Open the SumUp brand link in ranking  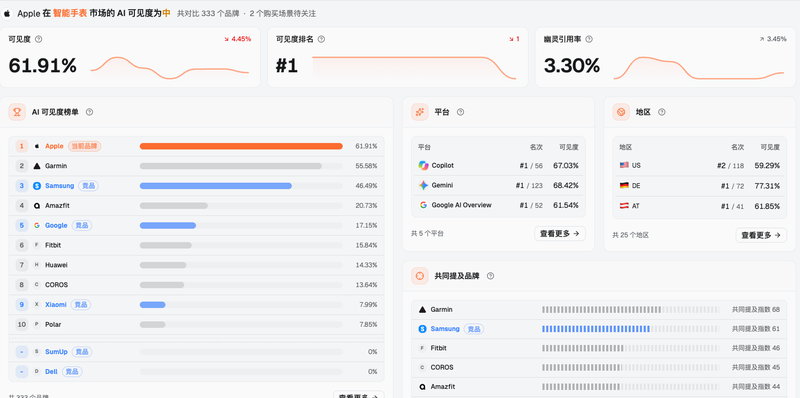point(56,352)
